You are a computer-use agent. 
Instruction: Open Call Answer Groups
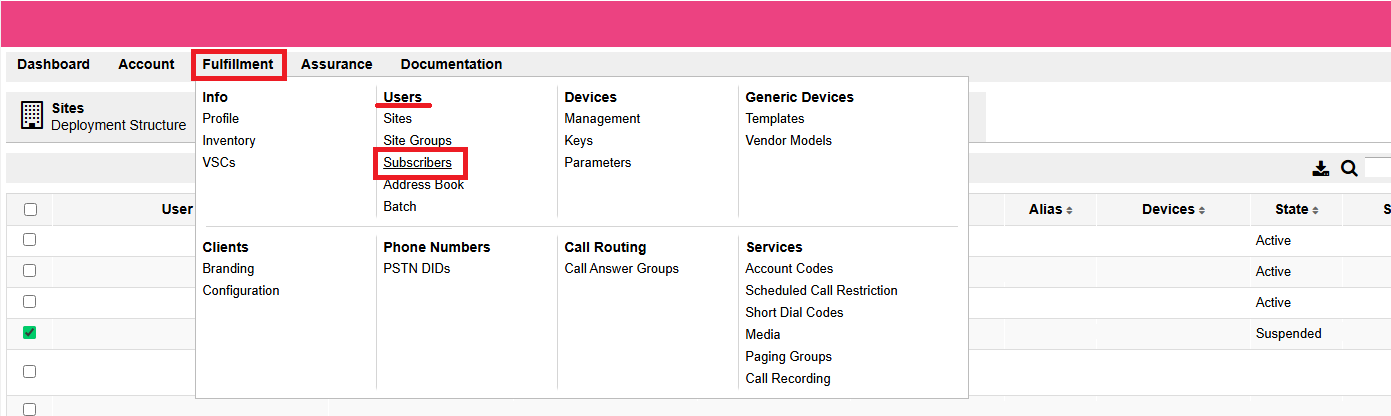tap(621, 268)
